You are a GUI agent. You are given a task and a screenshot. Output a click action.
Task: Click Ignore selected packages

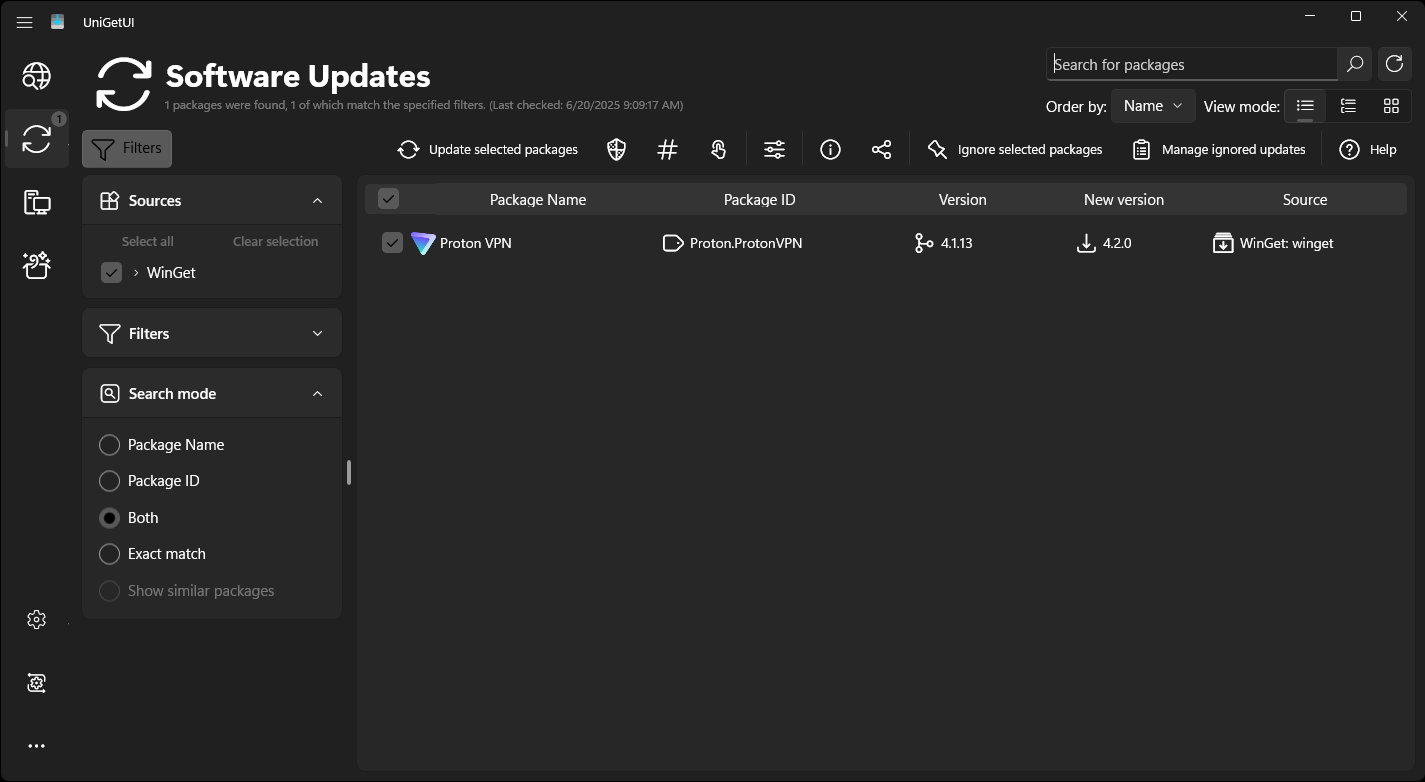click(1015, 149)
